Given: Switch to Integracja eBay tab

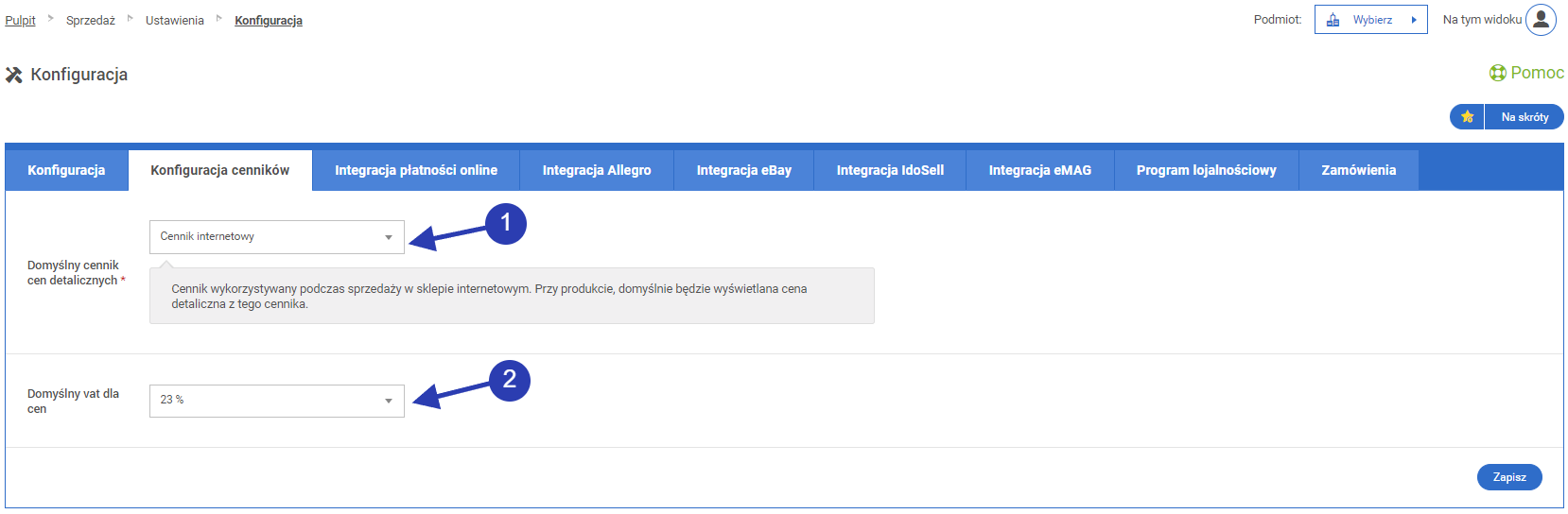Looking at the screenshot, I should tap(744, 171).
